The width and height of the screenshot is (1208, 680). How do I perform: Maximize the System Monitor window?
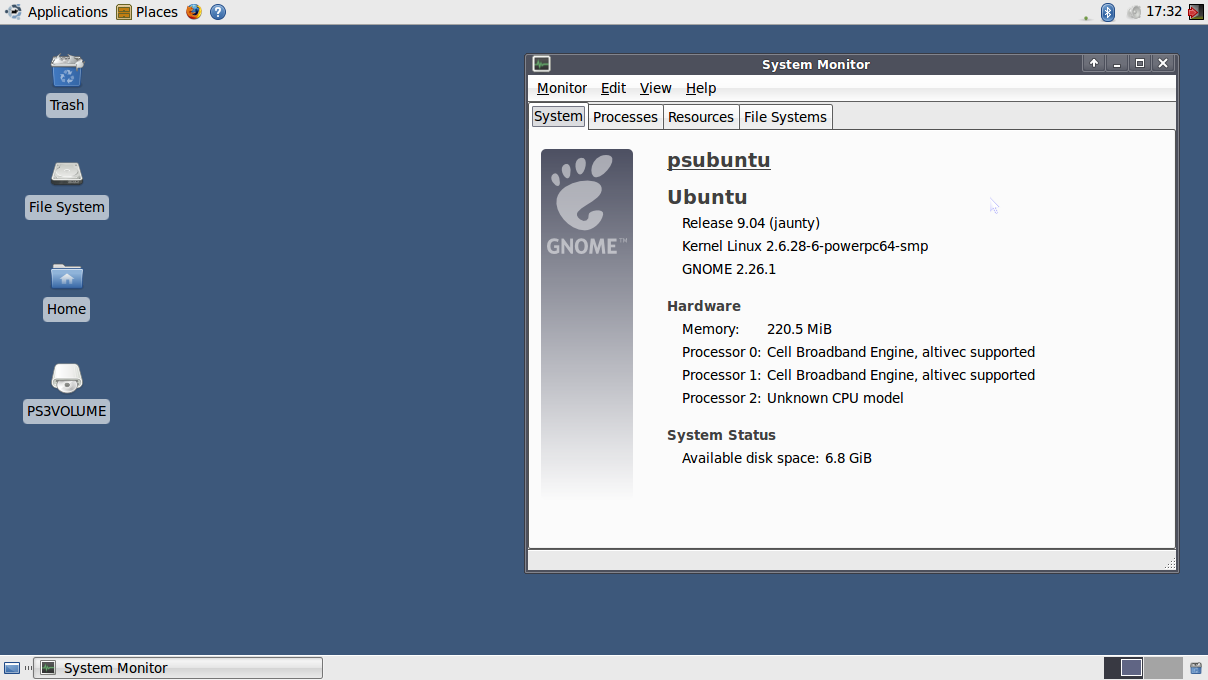pos(1140,63)
